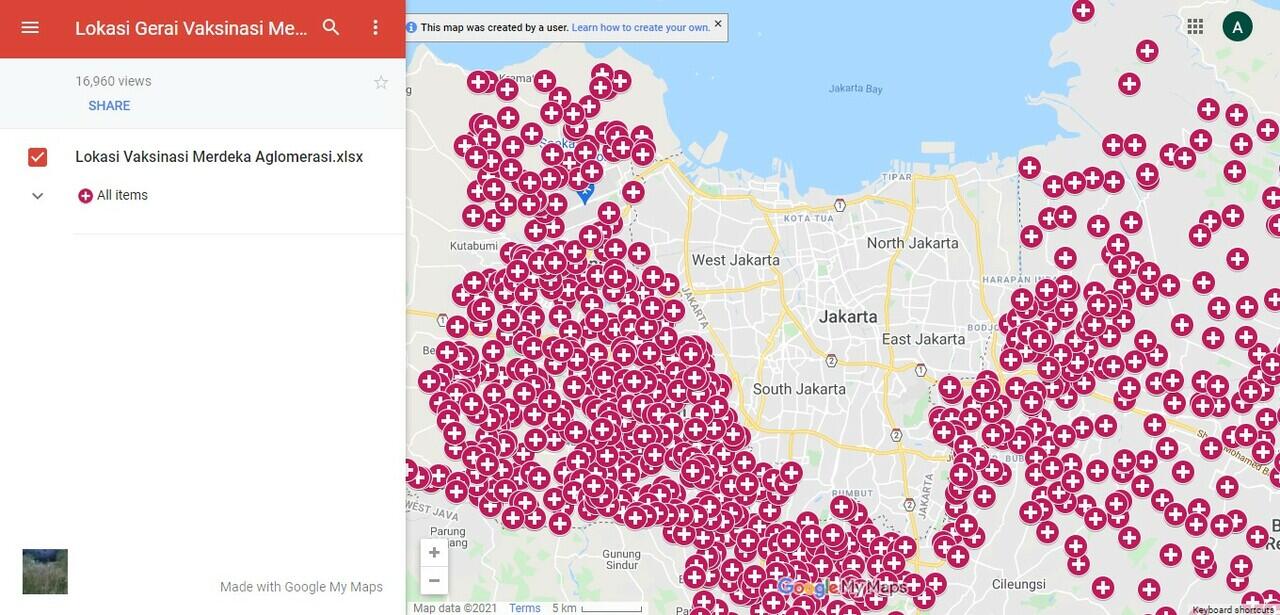Click the South Jakarta label
This screenshot has width=1280, height=615.
tap(799, 389)
